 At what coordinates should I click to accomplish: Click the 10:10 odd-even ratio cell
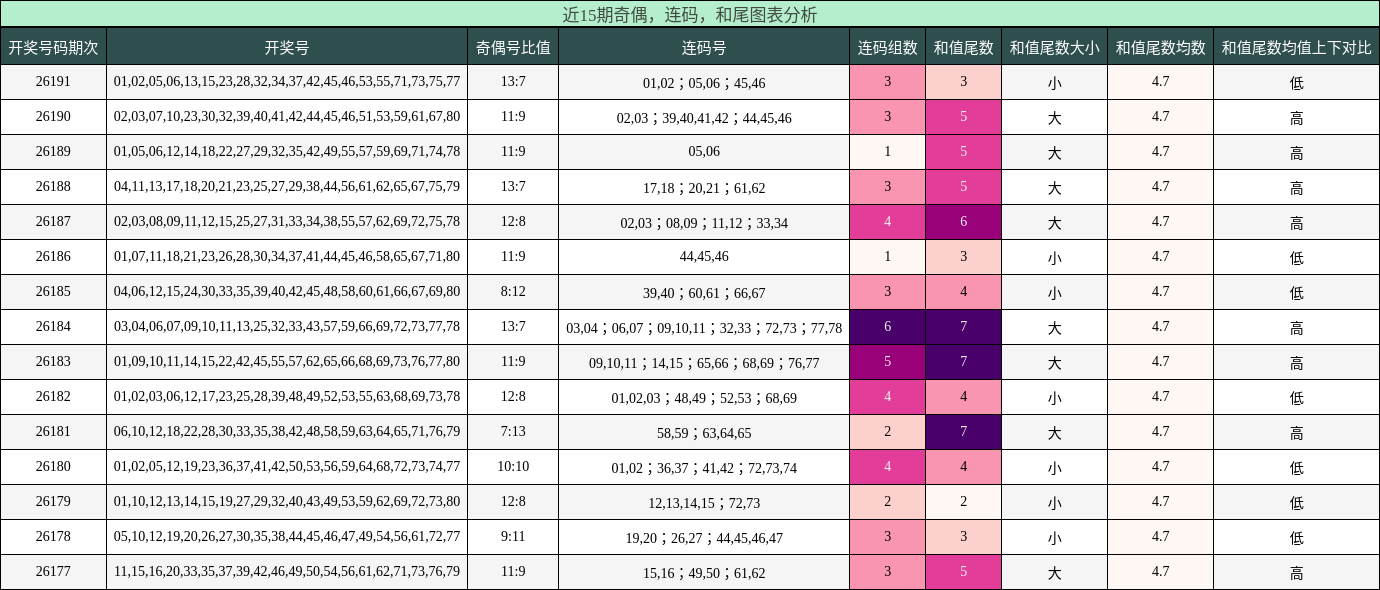(513, 467)
